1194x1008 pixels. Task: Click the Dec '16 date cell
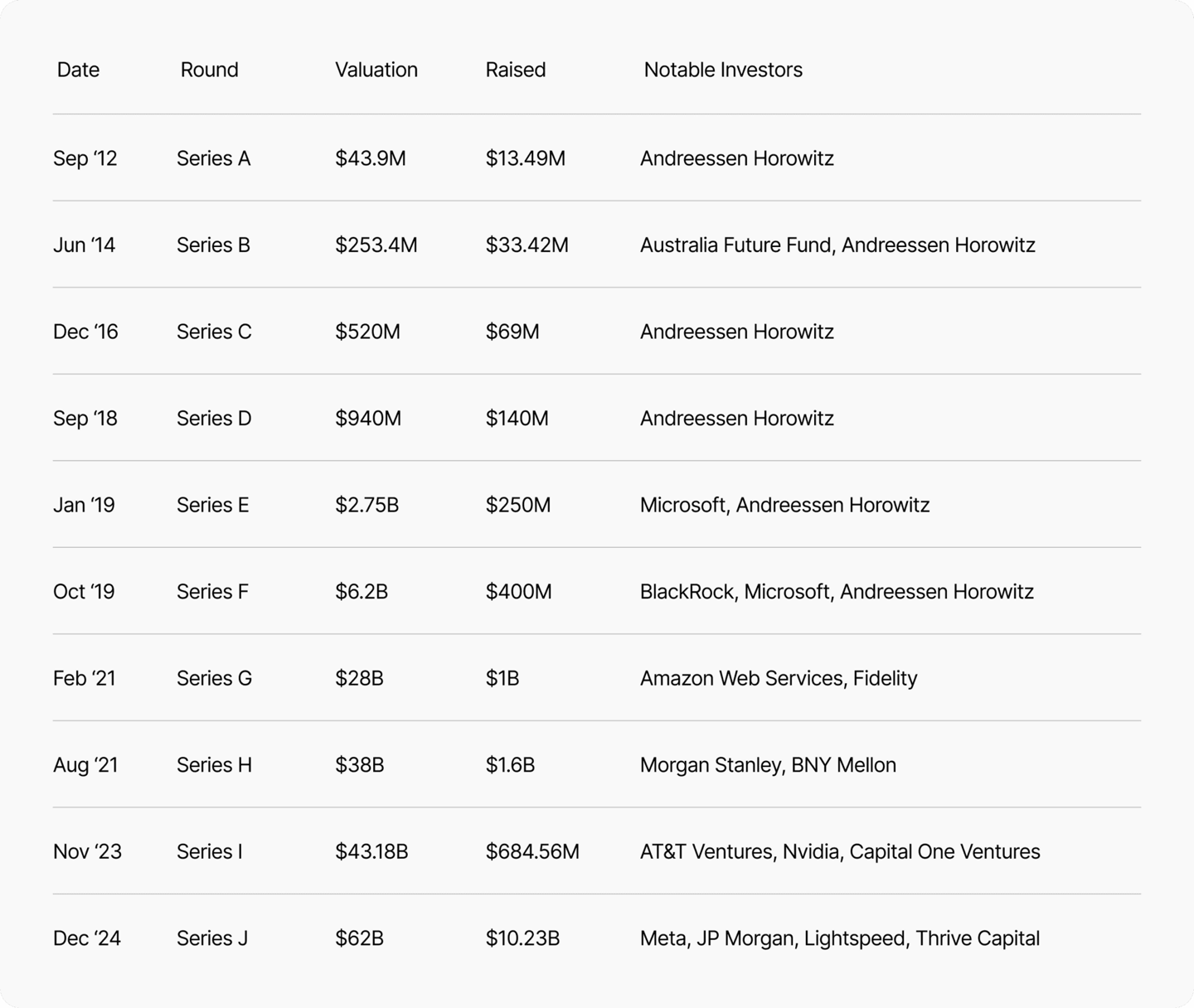[85, 332]
